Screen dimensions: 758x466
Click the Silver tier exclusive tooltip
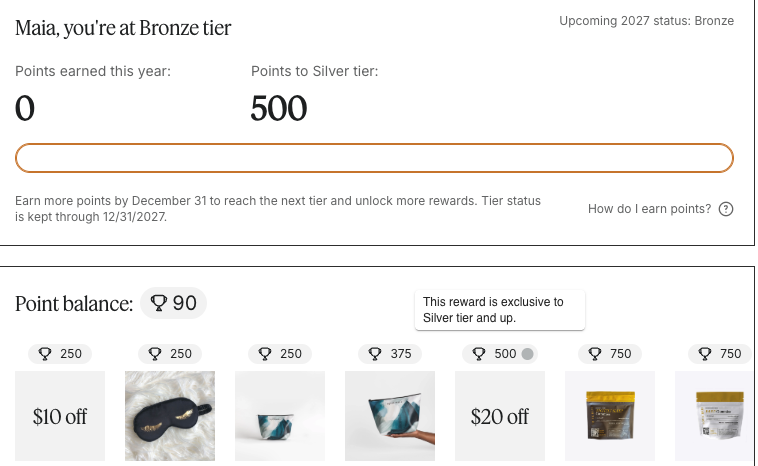499,310
